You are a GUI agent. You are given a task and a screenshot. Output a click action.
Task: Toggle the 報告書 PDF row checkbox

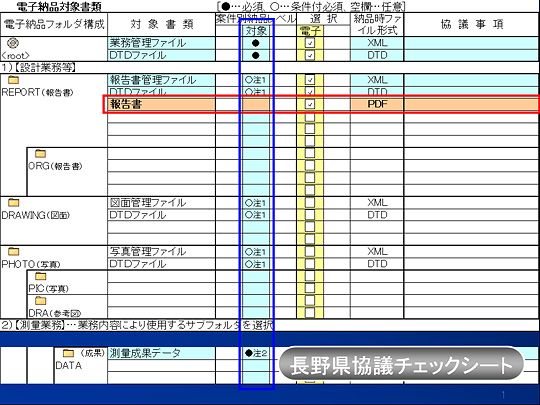point(310,104)
